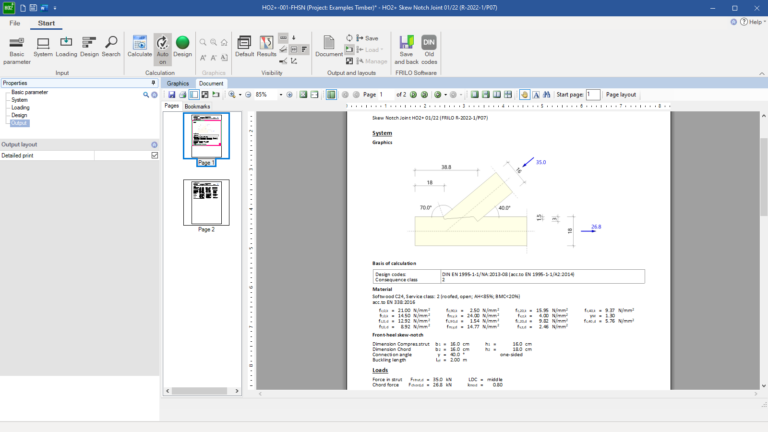The width and height of the screenshot is (768, 432).
Task: Click the Page layout button
Action: click(x=621, y=94)
